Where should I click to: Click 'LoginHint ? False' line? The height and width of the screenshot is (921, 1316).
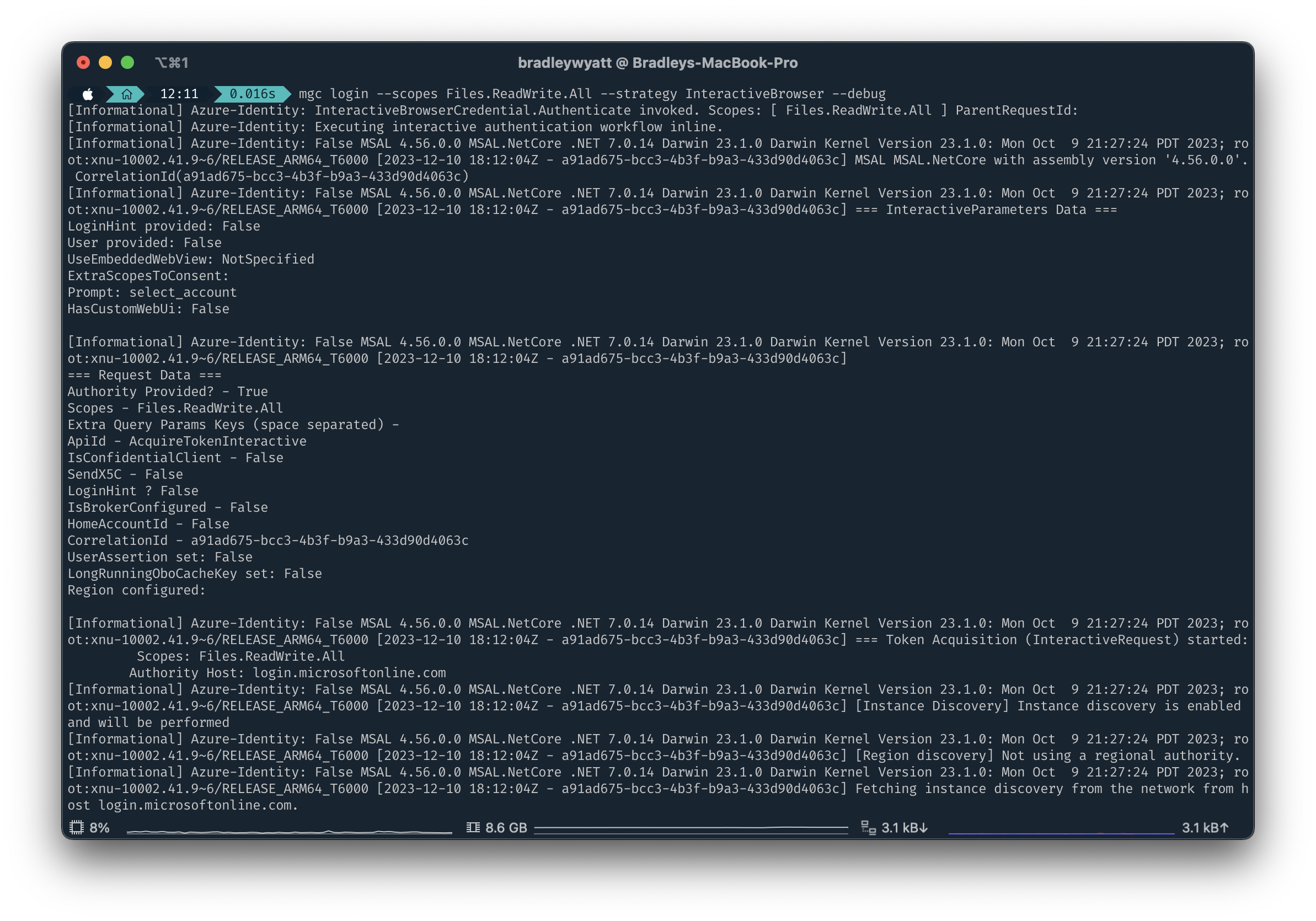tap(133, 492)
